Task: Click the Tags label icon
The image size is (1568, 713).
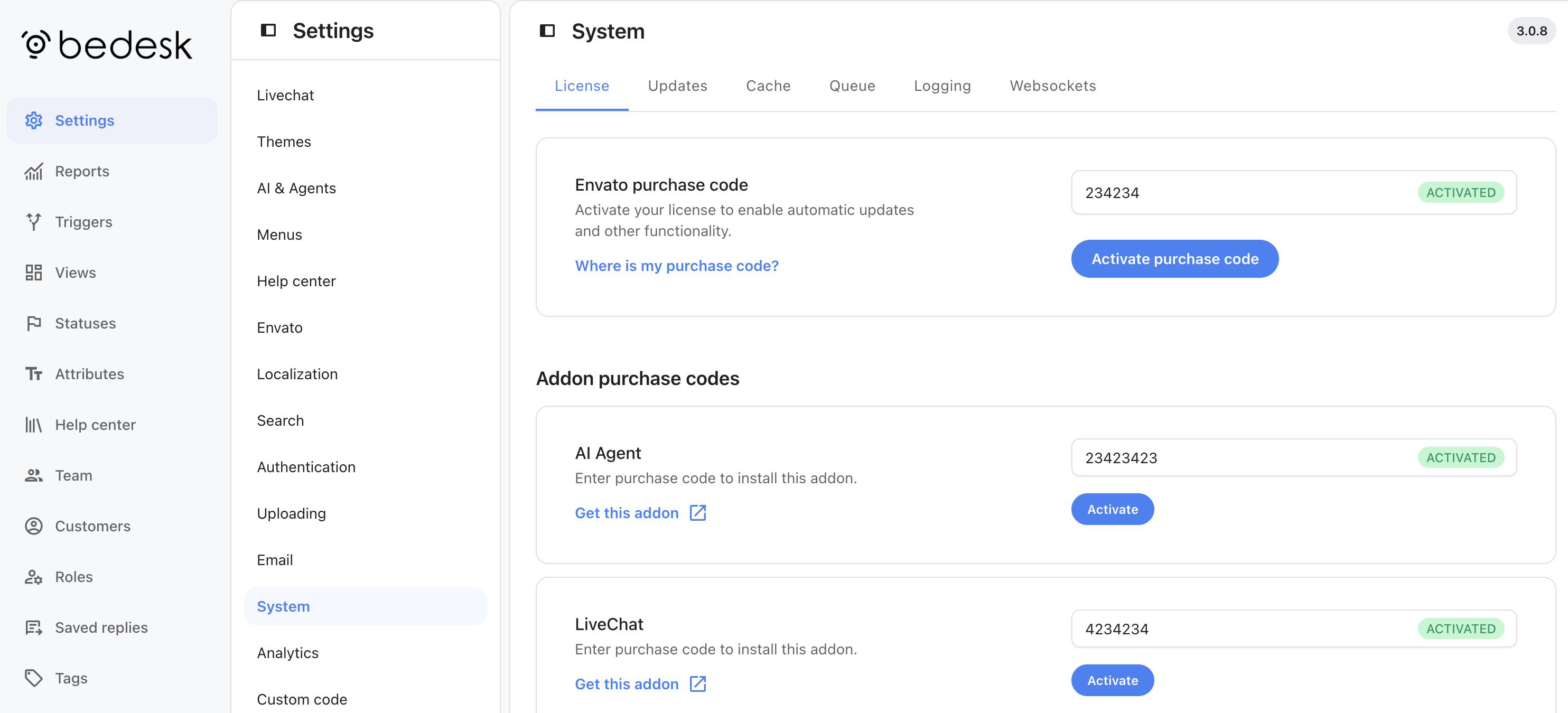Action: click(x=33, y=678)
